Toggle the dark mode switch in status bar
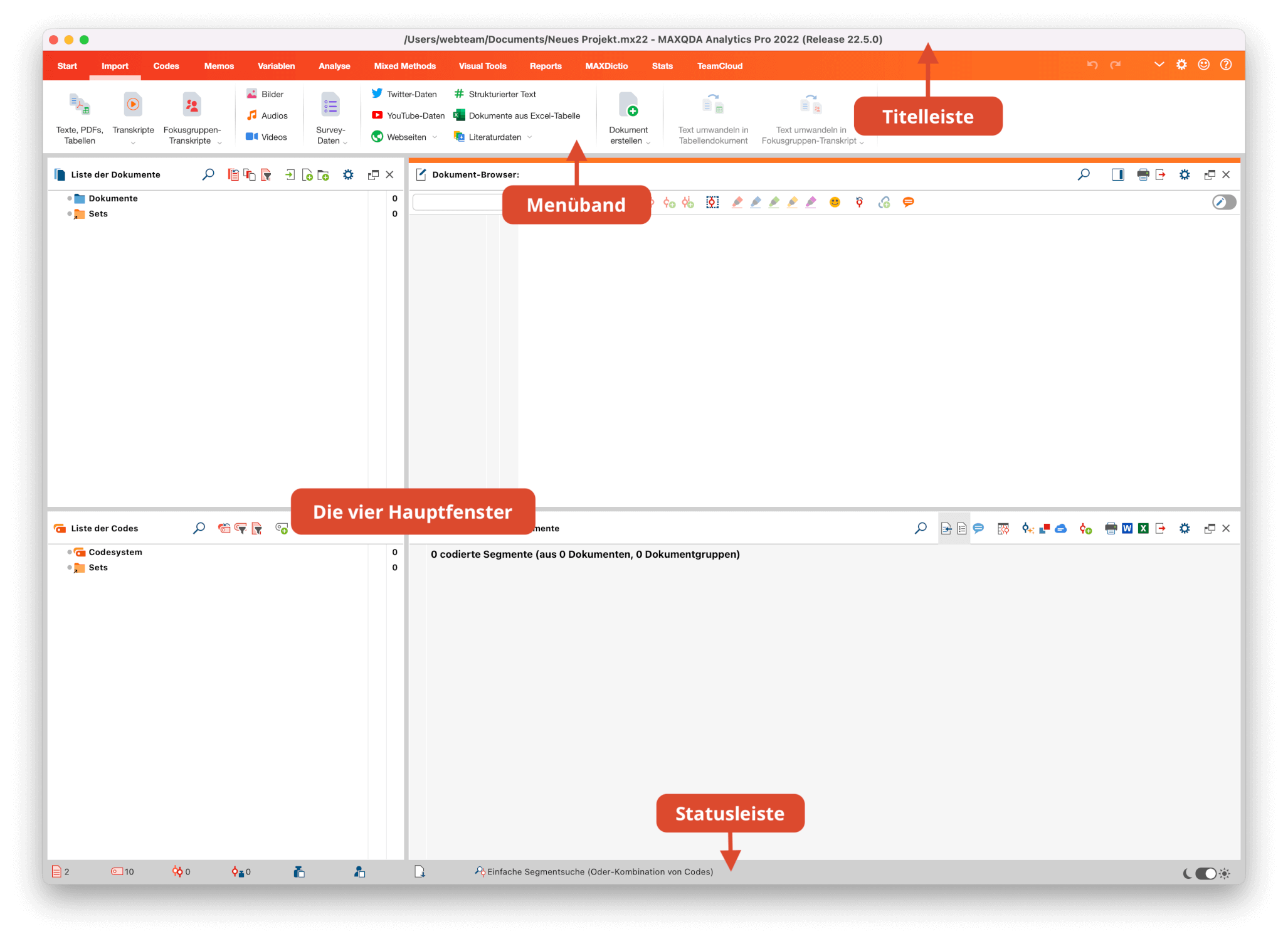The width and height of the screenshot is (1288, 941). coord(1205,873)
